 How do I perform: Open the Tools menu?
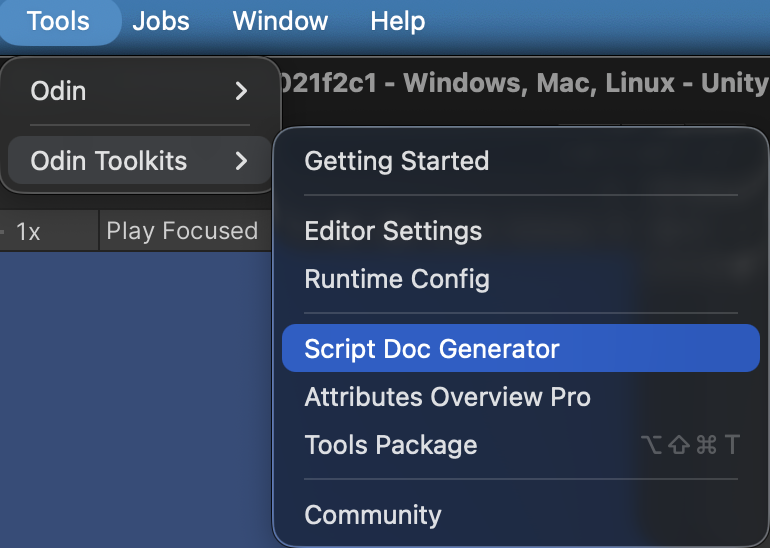[58, 22]
